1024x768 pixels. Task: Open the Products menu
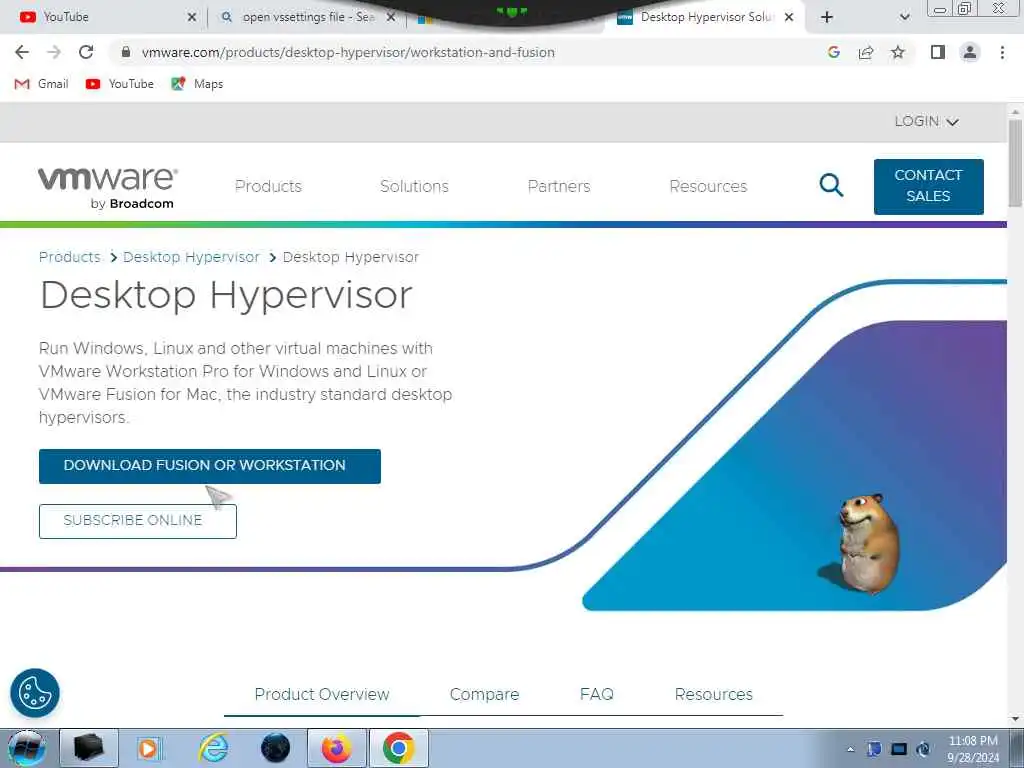[268, 186]
